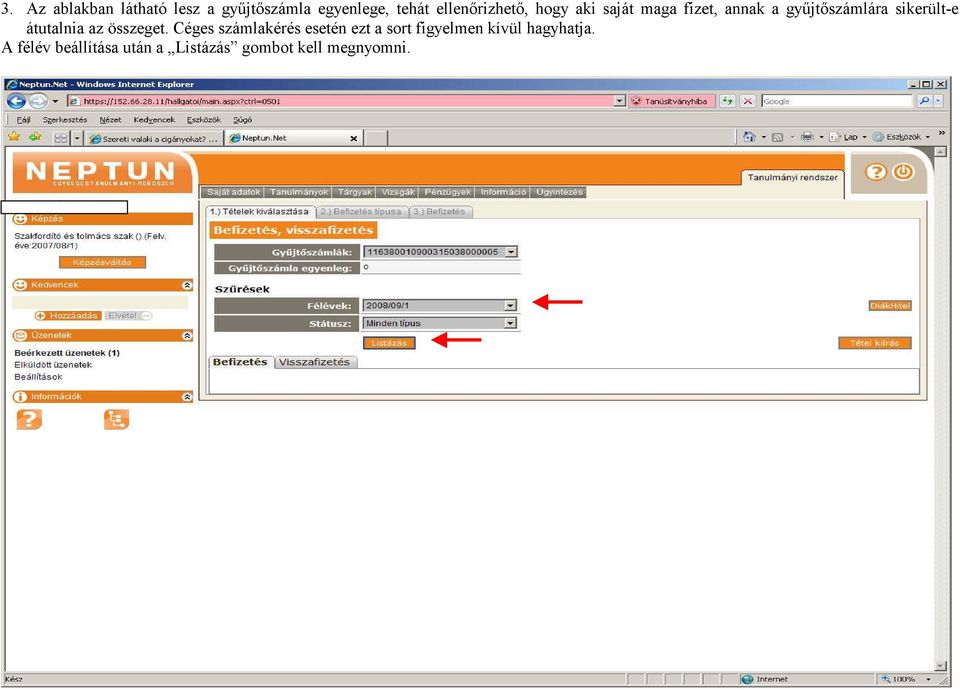Open the Saját adatok Neptun menu
Viewport: 960px width, 690px height.
coord(234,192)
